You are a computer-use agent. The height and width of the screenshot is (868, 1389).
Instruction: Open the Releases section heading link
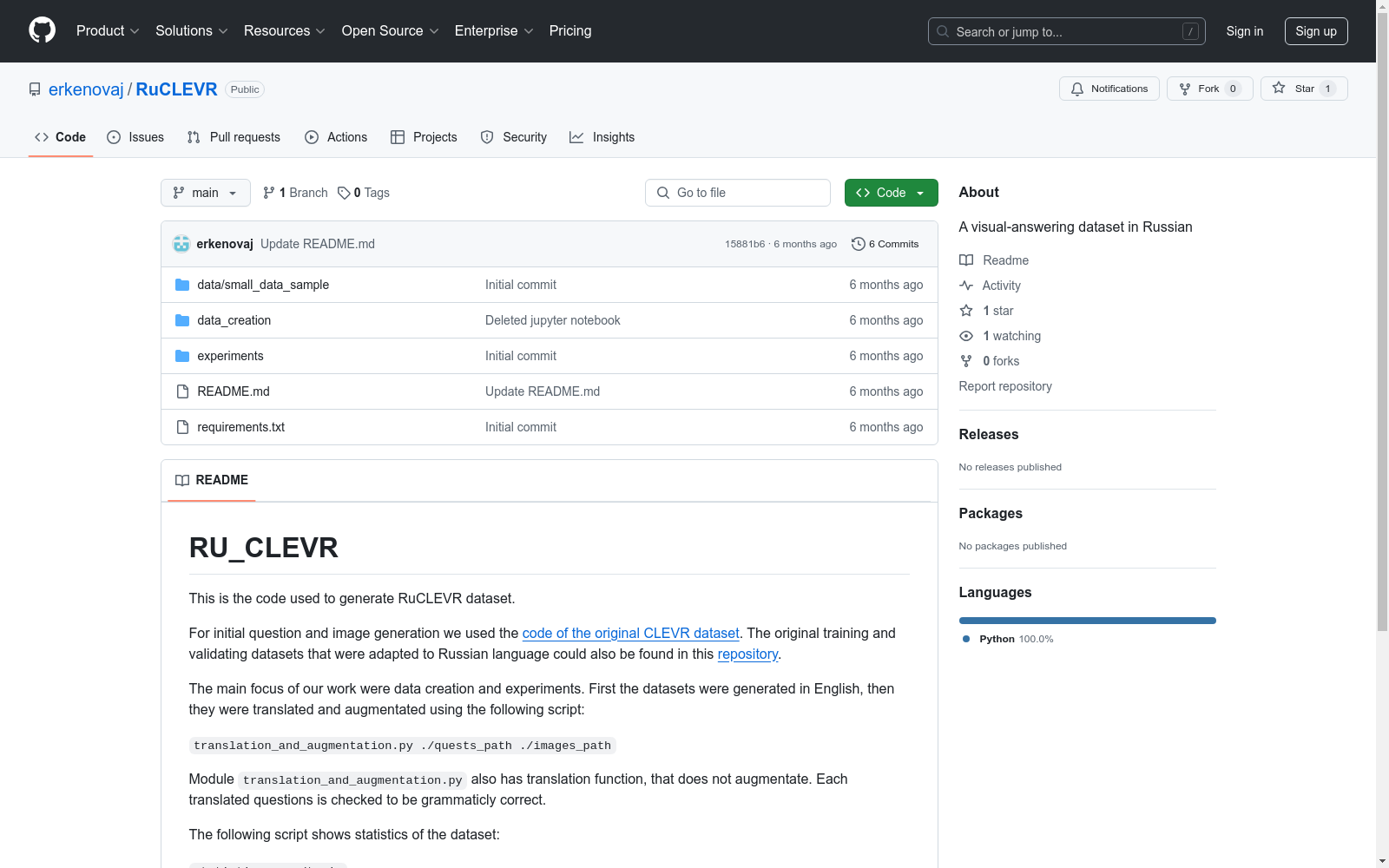[x=989, y=434]
